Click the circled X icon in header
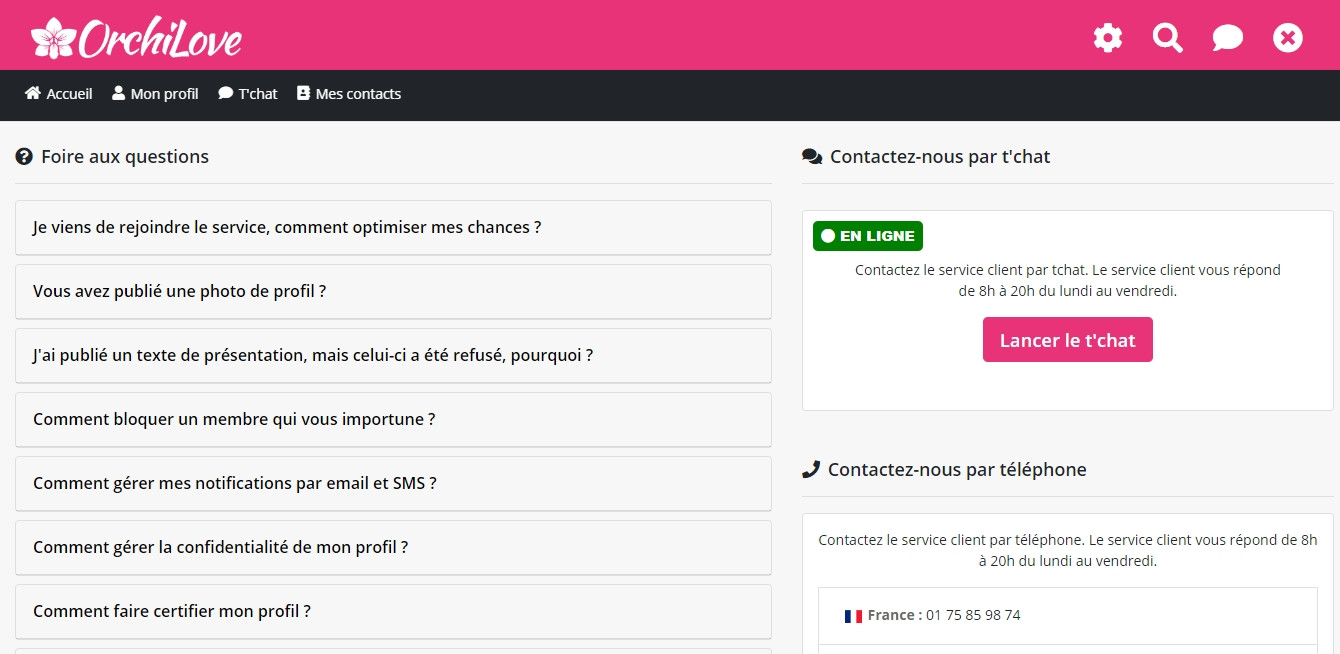The image size is (1340, 654). tap(1287, 38)
